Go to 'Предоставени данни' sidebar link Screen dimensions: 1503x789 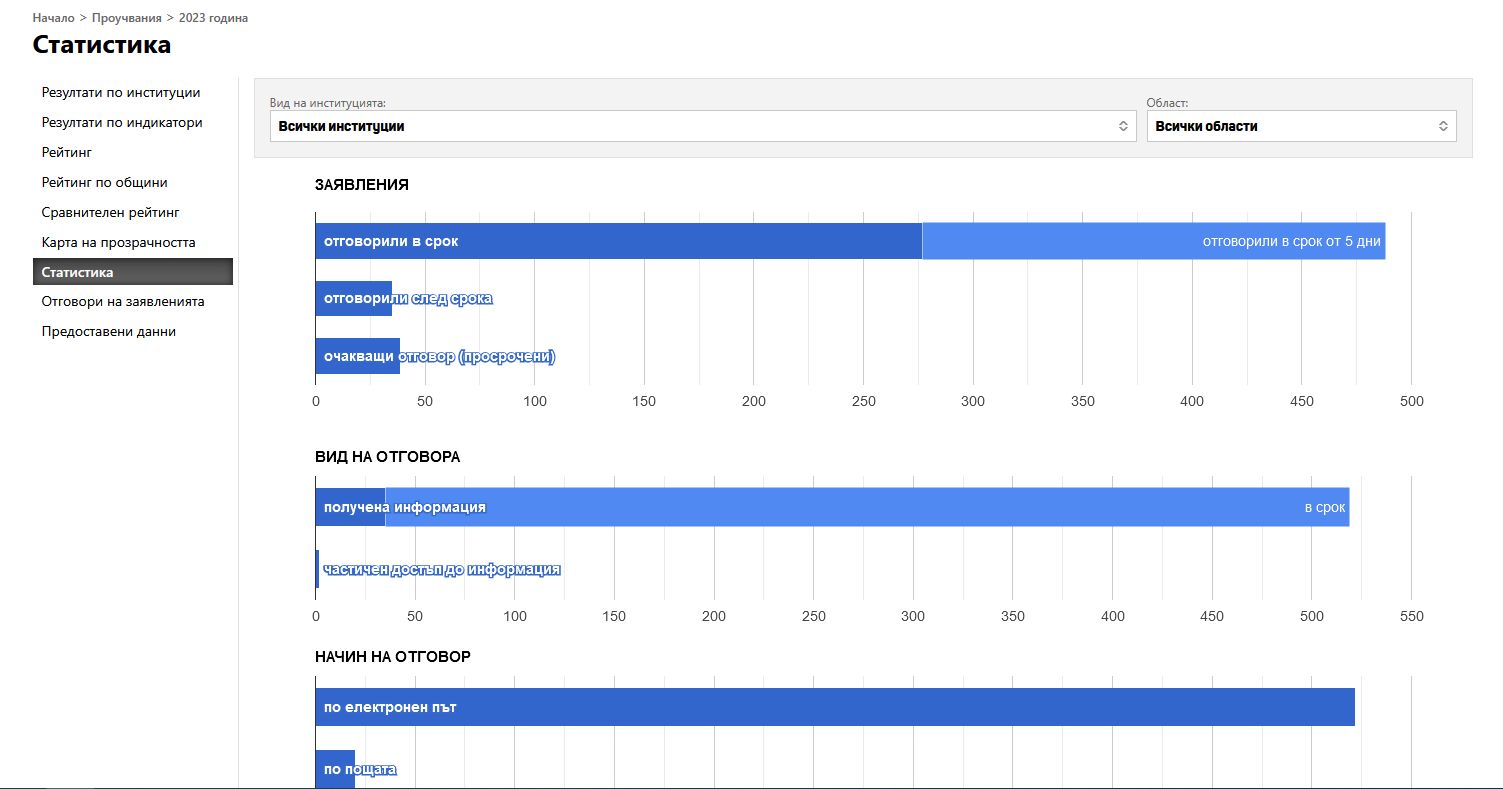[x=109, y=331]
